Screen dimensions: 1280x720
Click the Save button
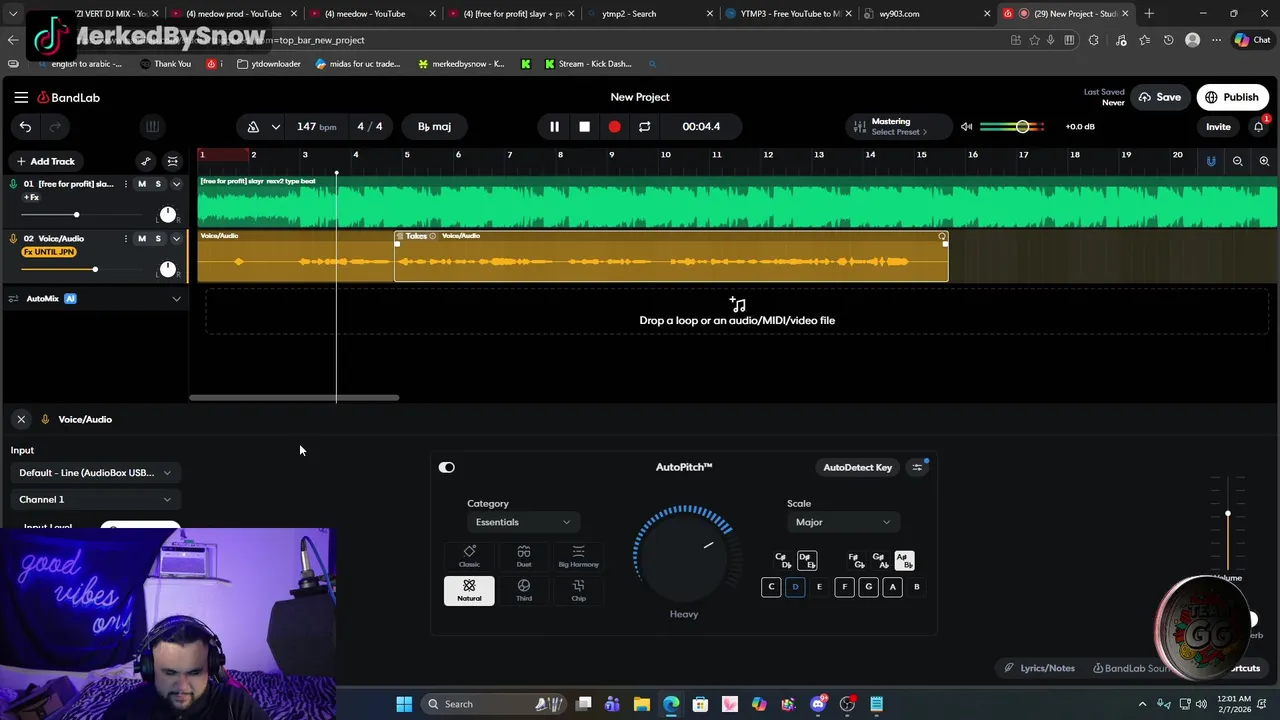point(1160,97)
